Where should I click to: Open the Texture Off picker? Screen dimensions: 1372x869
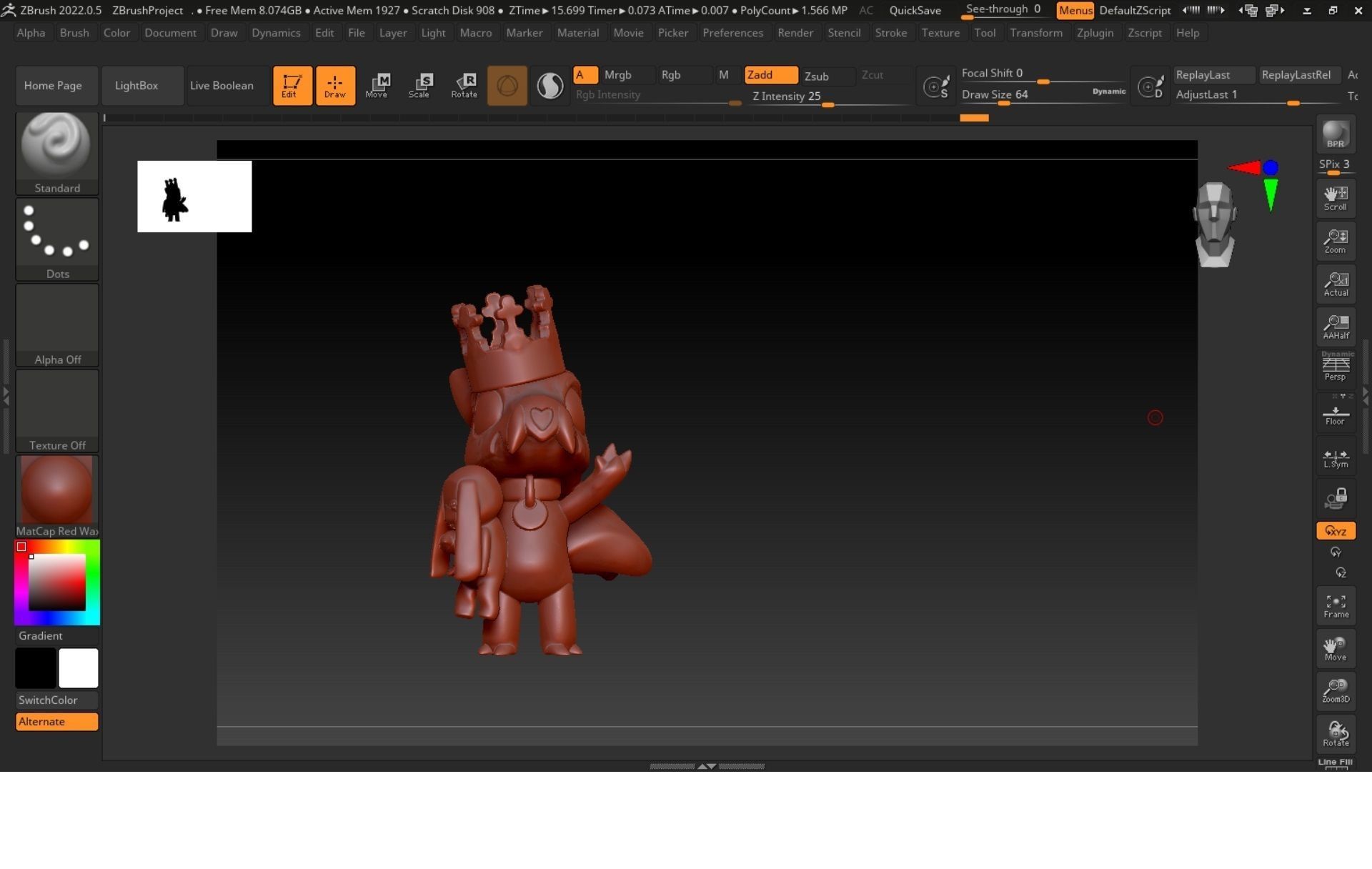pos(57,410)
